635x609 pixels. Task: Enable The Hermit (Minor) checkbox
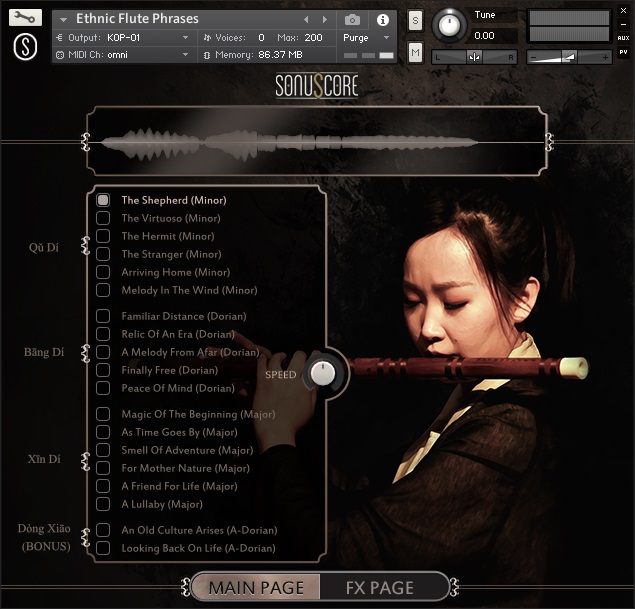[103, 236]
